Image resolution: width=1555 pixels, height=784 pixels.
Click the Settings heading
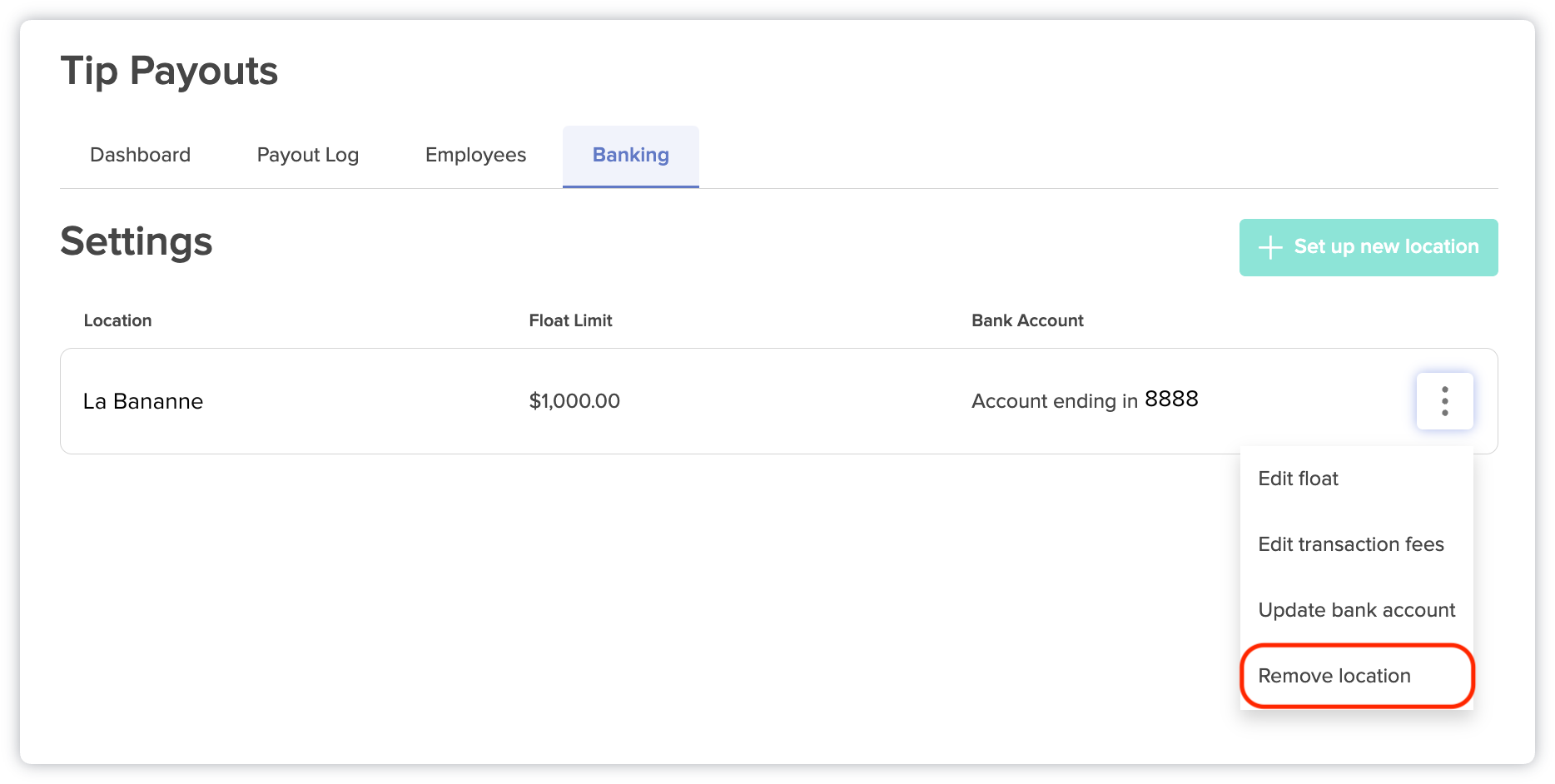click(136, 241)
